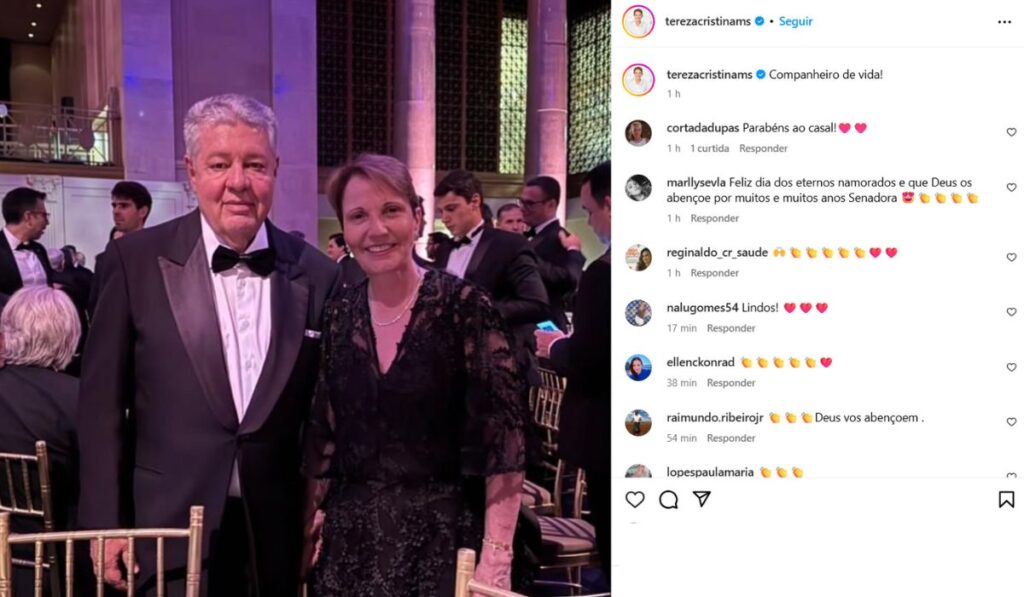The height and width of the screenshot is (597, 1024).
Task: Reply to nalugomes54 comment via Responder
Action: click(731, 328)
